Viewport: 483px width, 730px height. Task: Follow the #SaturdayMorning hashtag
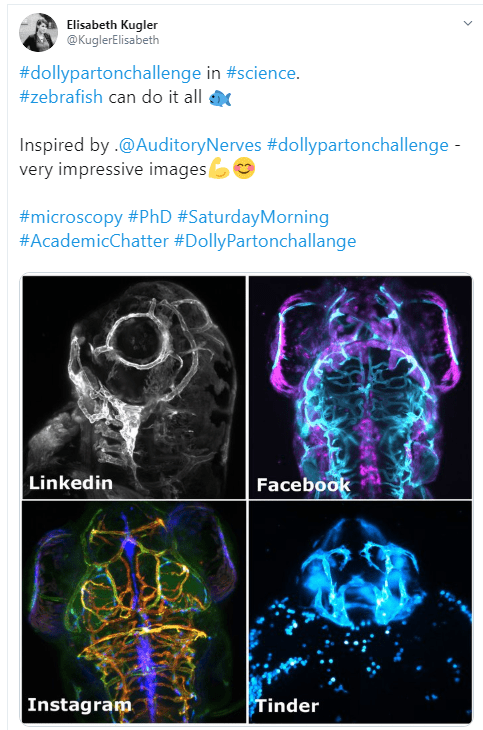(253, 217)
